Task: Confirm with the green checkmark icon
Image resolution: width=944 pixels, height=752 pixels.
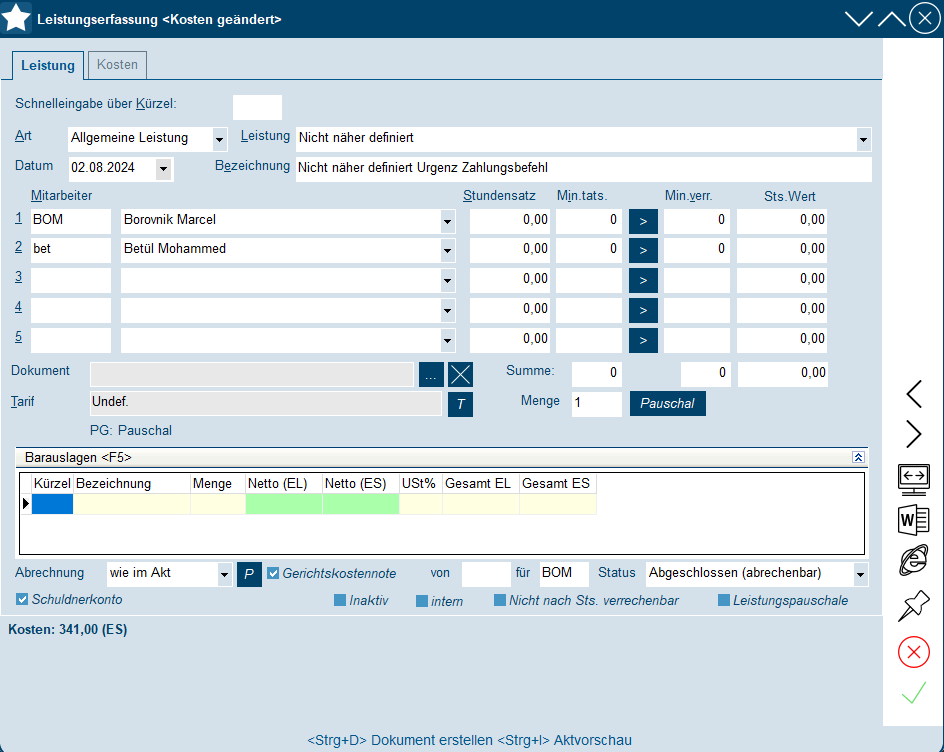Action: tap(914, 692)
